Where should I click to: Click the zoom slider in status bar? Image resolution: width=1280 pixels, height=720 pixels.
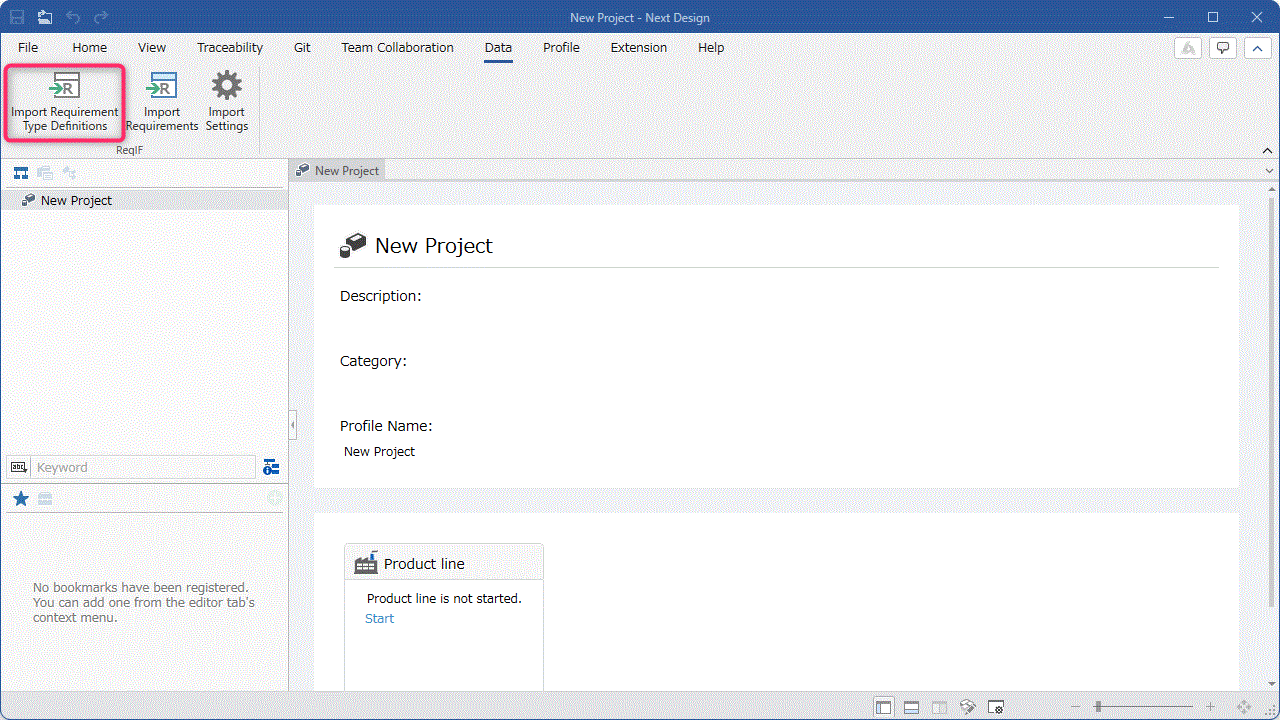[1143, 707]
